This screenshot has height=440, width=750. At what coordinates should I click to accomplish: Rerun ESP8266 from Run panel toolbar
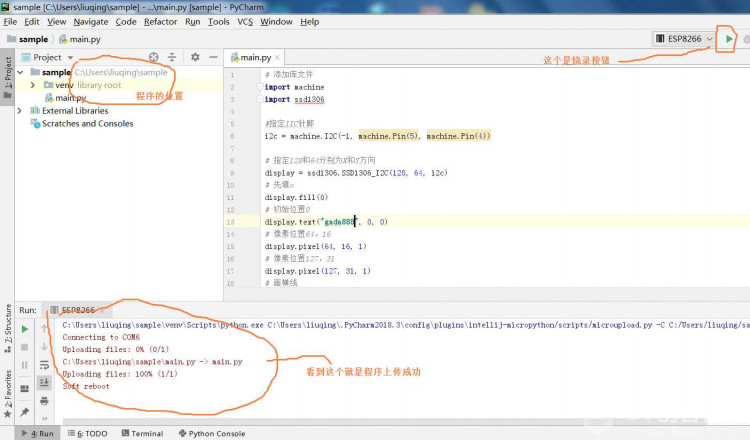pyautogui.click(x=25, y=329)
